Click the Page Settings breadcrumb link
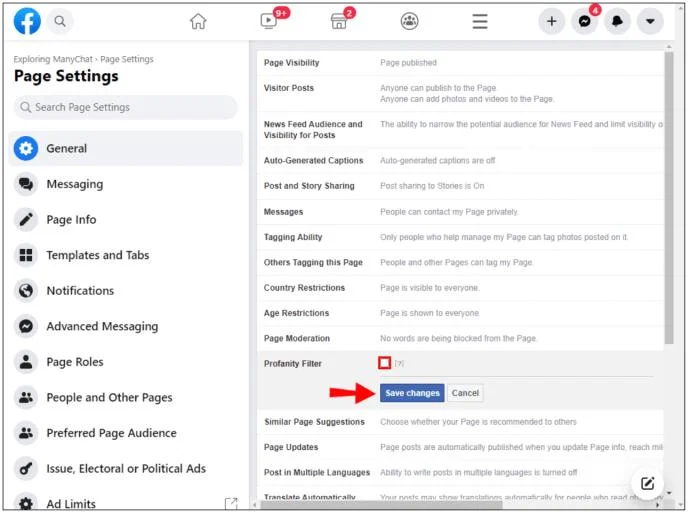 [127, 59]
